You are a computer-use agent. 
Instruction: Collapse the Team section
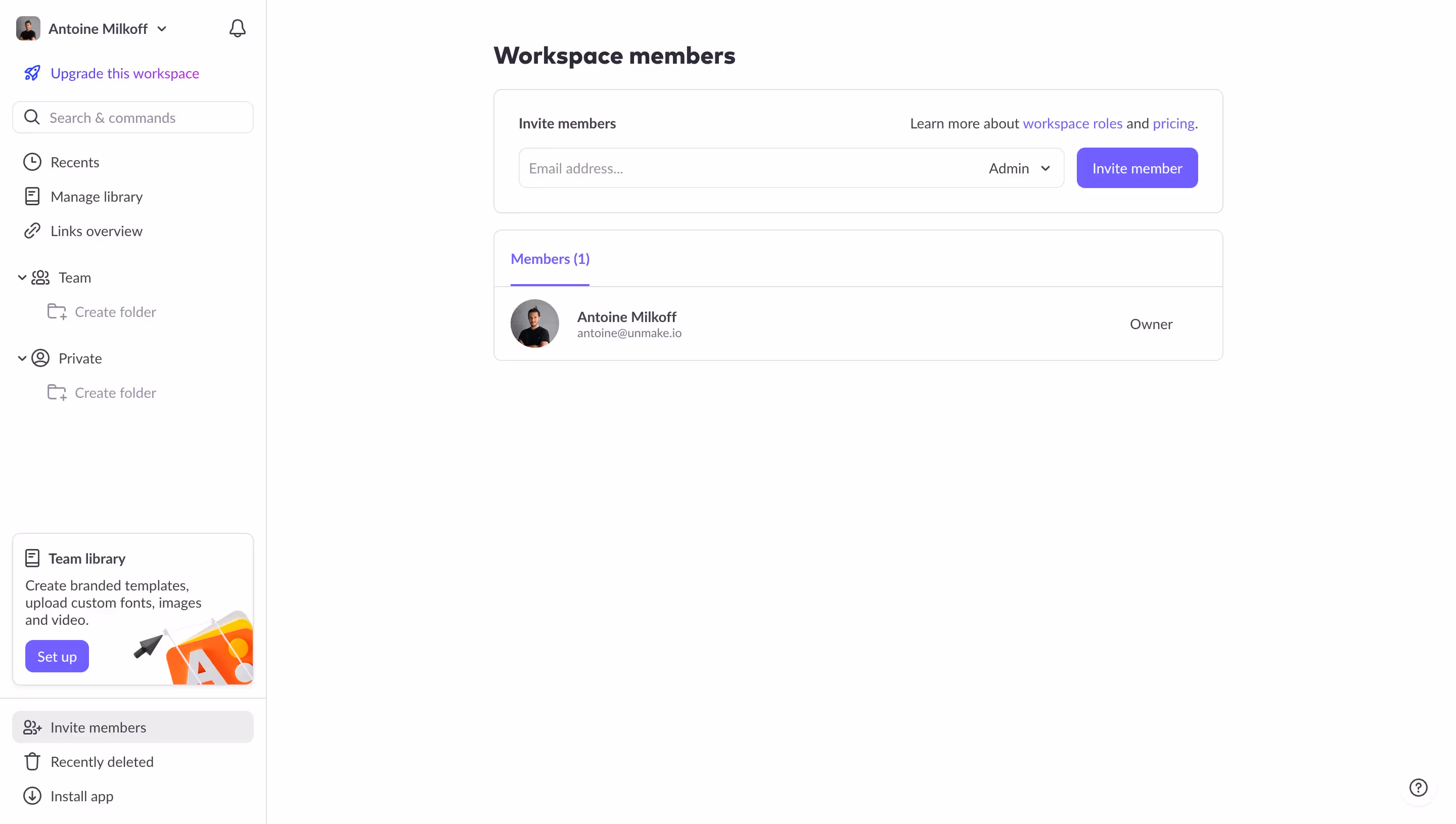pyautogui.click(x=22, y=278)
